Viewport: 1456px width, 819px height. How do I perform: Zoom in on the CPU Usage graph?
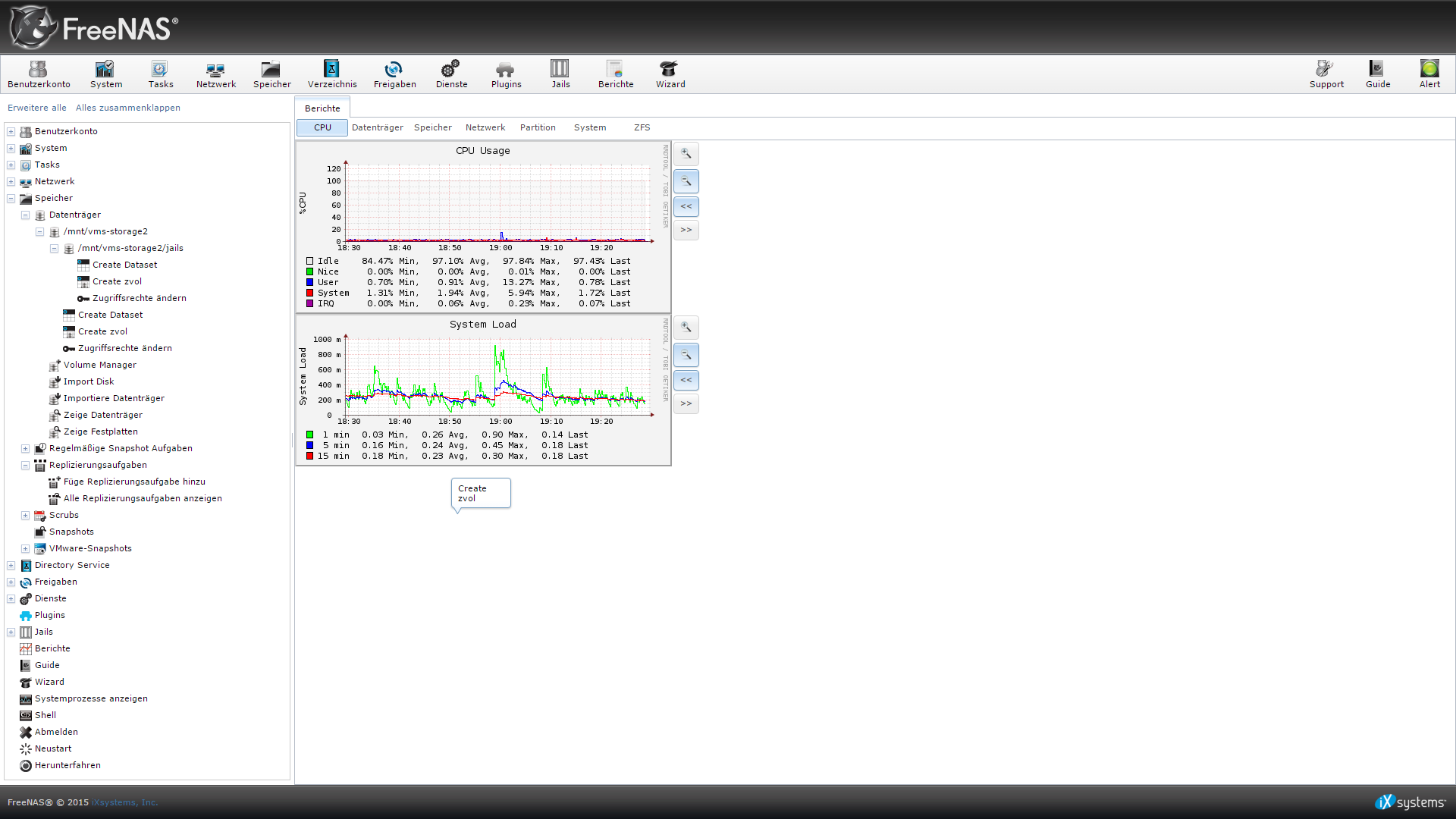tap(686, 154)
